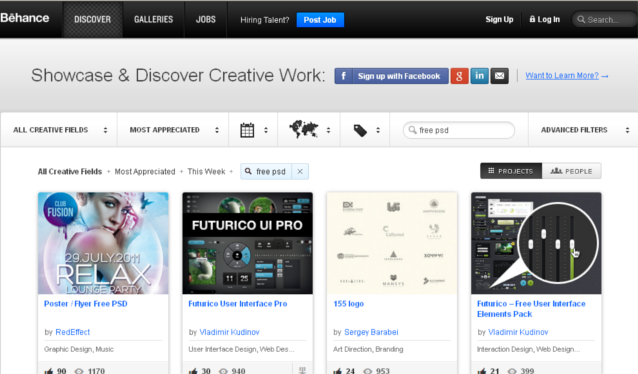Visit Vladimir Kudinov profile under Elements Pack
Image resolution: width=638 pixels, height=374 pixels.
(x=518, y=332)
